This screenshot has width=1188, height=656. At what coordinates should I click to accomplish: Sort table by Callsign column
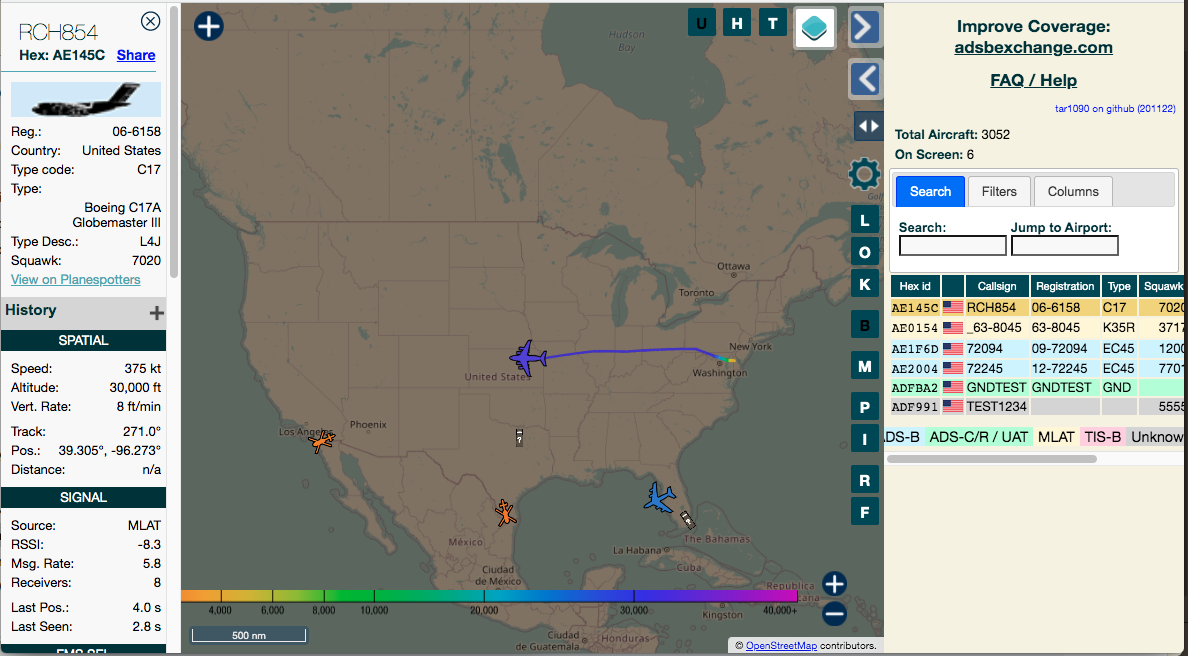[997, 286]
